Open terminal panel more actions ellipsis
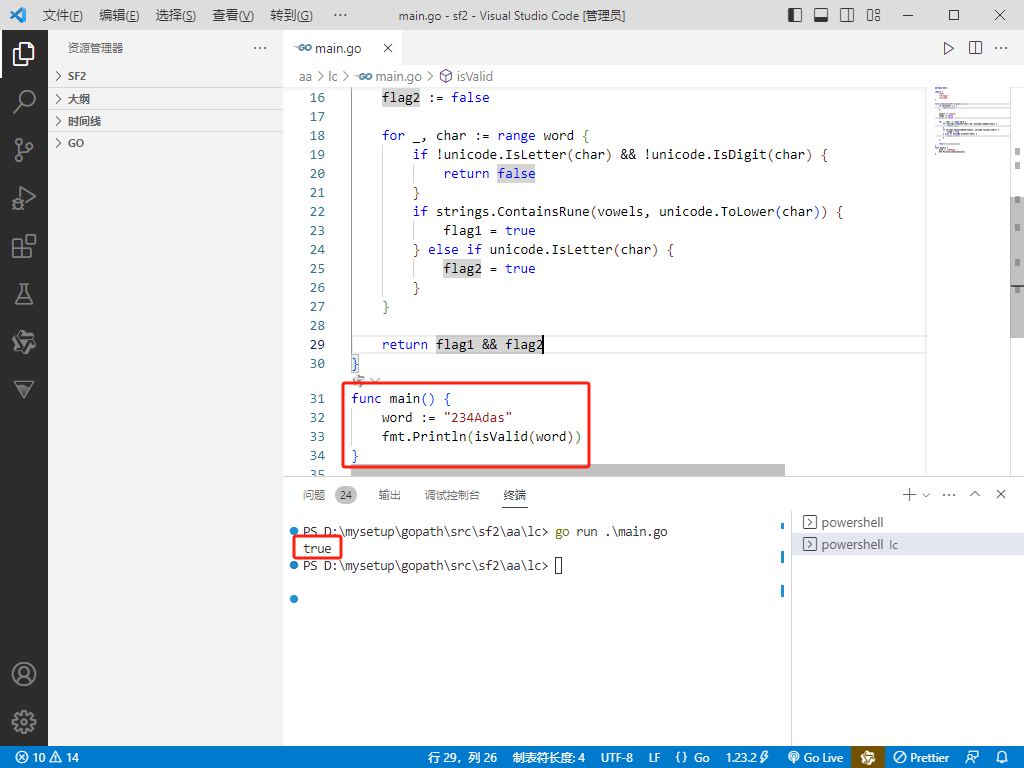 pyautogui.click(x=949, y=494)
